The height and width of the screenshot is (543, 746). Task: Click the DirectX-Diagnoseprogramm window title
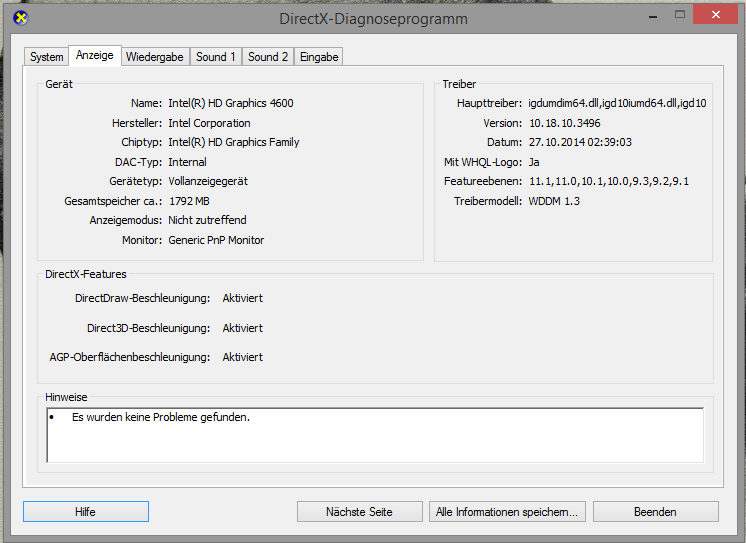tap(373, 19)
